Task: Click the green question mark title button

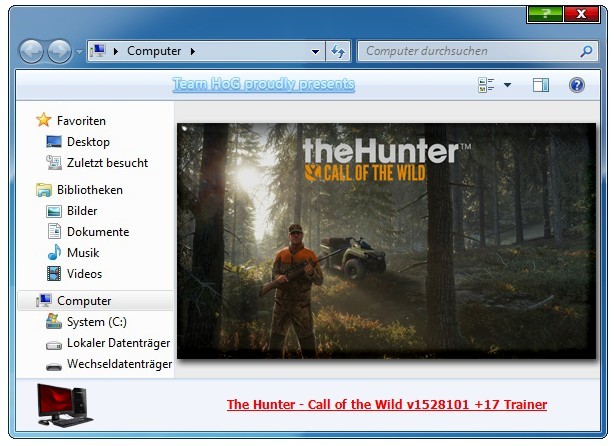Action: [x=545, y=14]
